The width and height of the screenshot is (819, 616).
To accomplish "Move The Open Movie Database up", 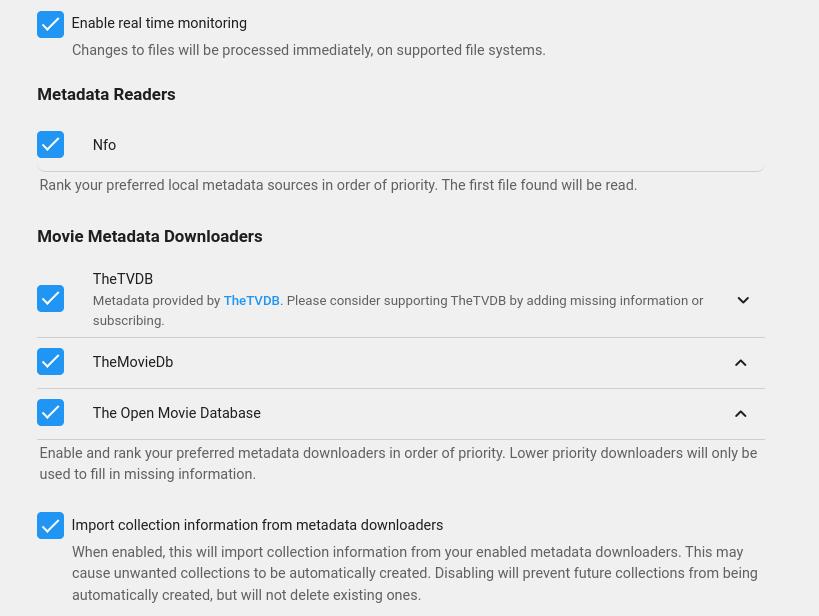I will 740,414.
